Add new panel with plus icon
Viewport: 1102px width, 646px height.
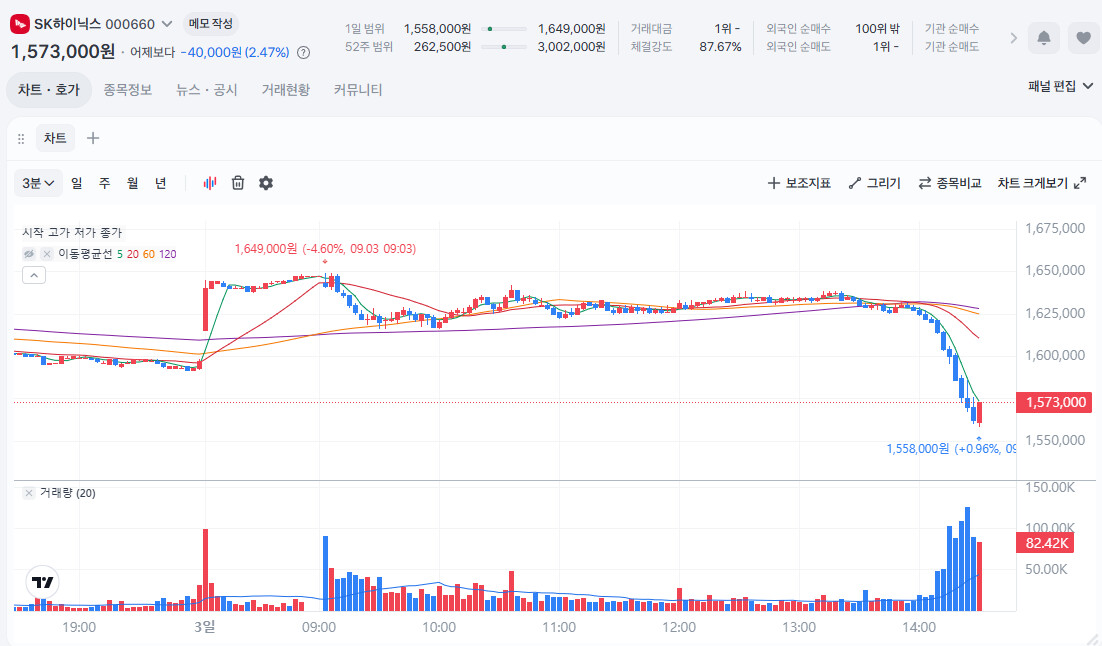pyautogui.click(x=93, y=138)
